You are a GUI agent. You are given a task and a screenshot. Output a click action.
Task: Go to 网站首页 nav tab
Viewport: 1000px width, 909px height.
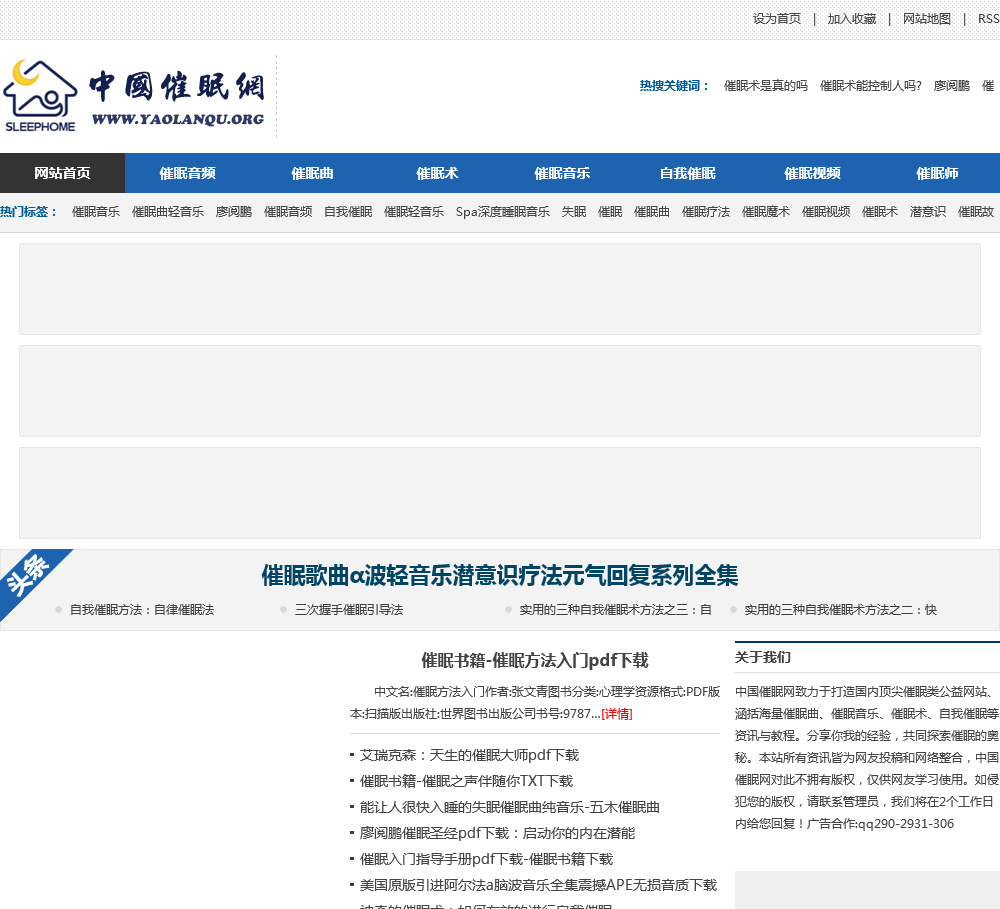(62, 173)
